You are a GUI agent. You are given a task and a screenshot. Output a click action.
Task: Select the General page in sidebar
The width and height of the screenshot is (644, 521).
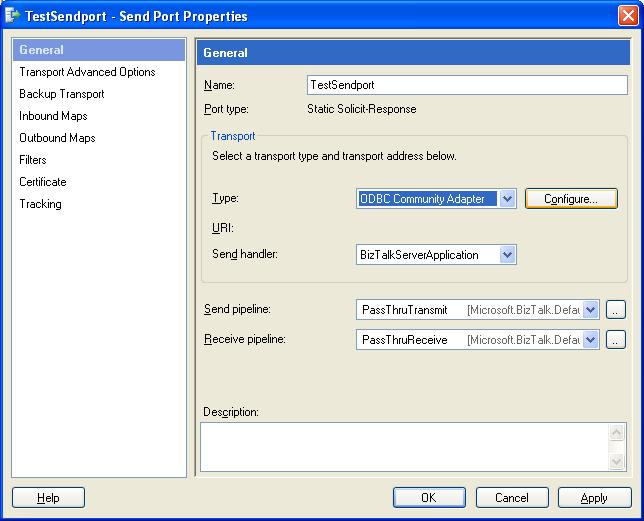99,50
